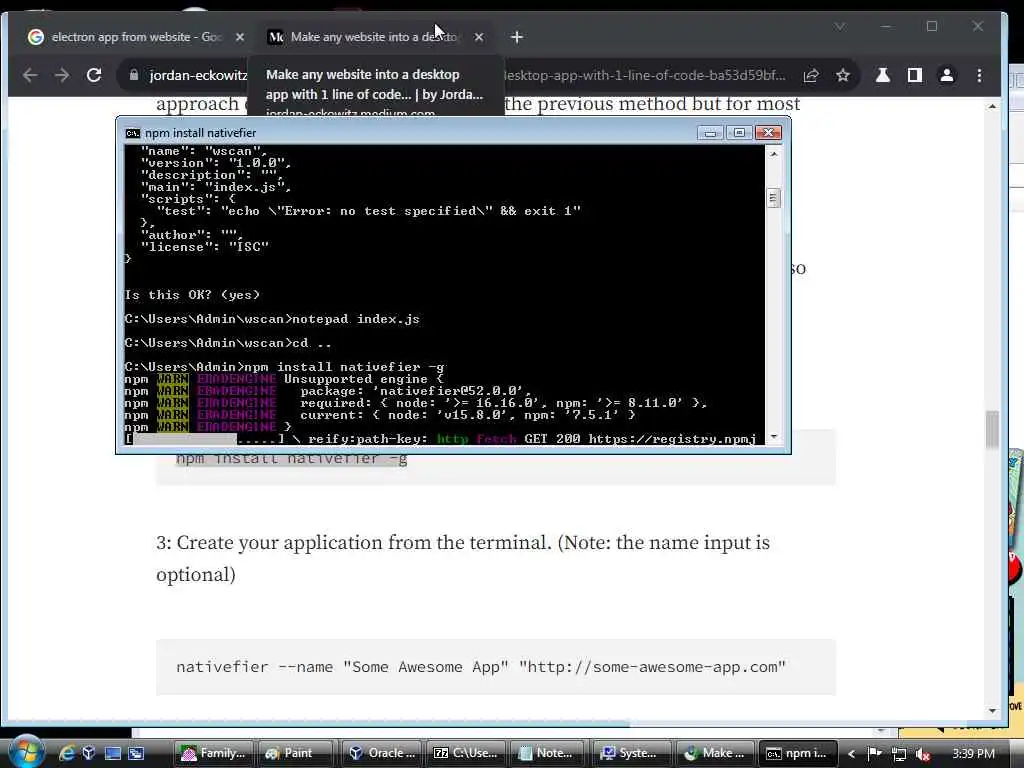The height and width of the screenshot is (768, 1024).
Task: Open a new Chrome tab
Action: point(517,37)
